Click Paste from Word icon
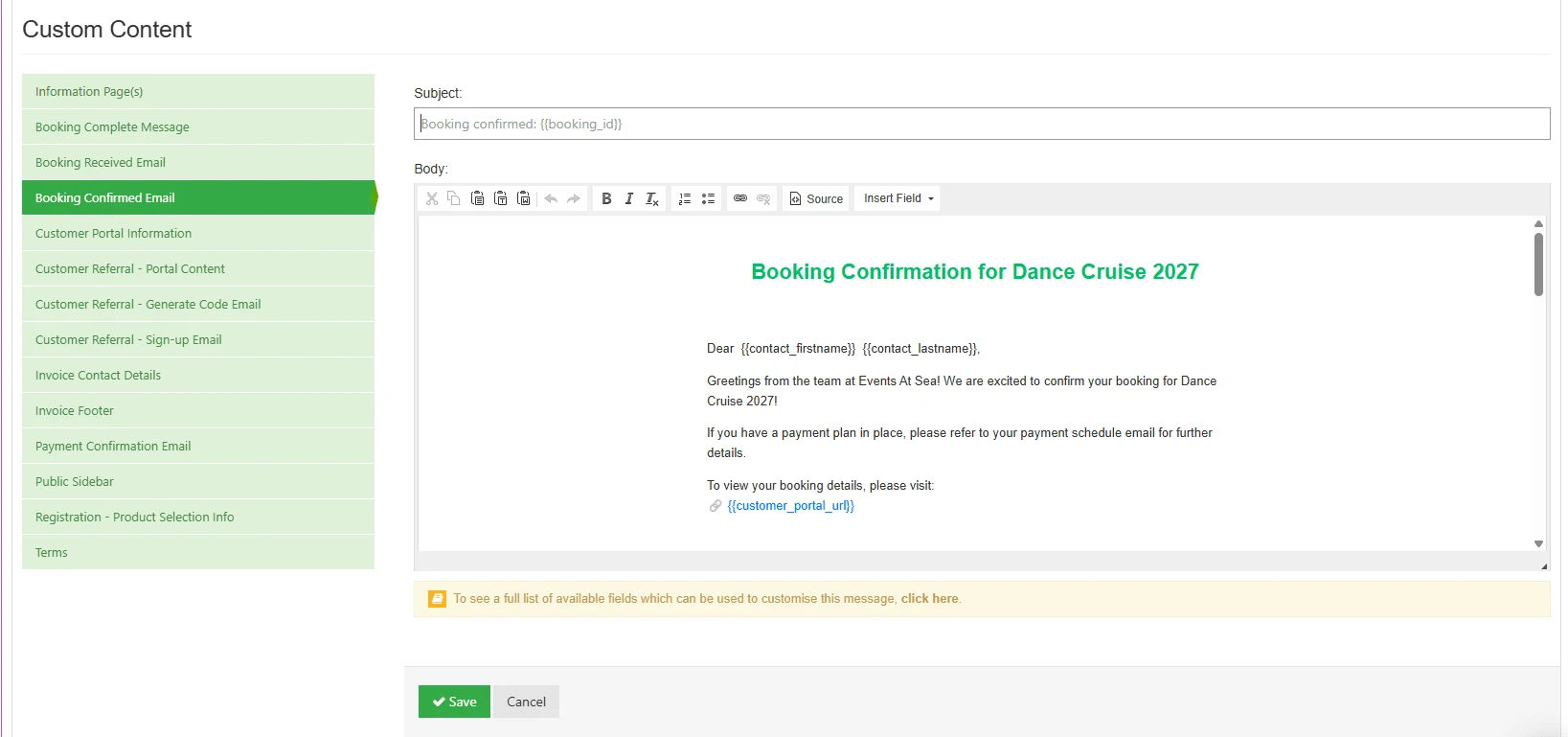 pyautogui.click(x=523, y=198)
